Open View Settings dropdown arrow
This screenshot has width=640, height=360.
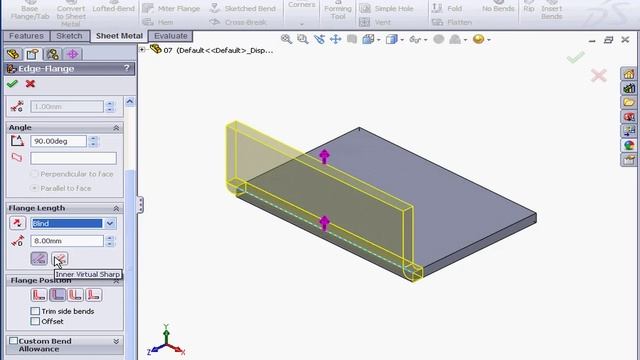[489, 40]
